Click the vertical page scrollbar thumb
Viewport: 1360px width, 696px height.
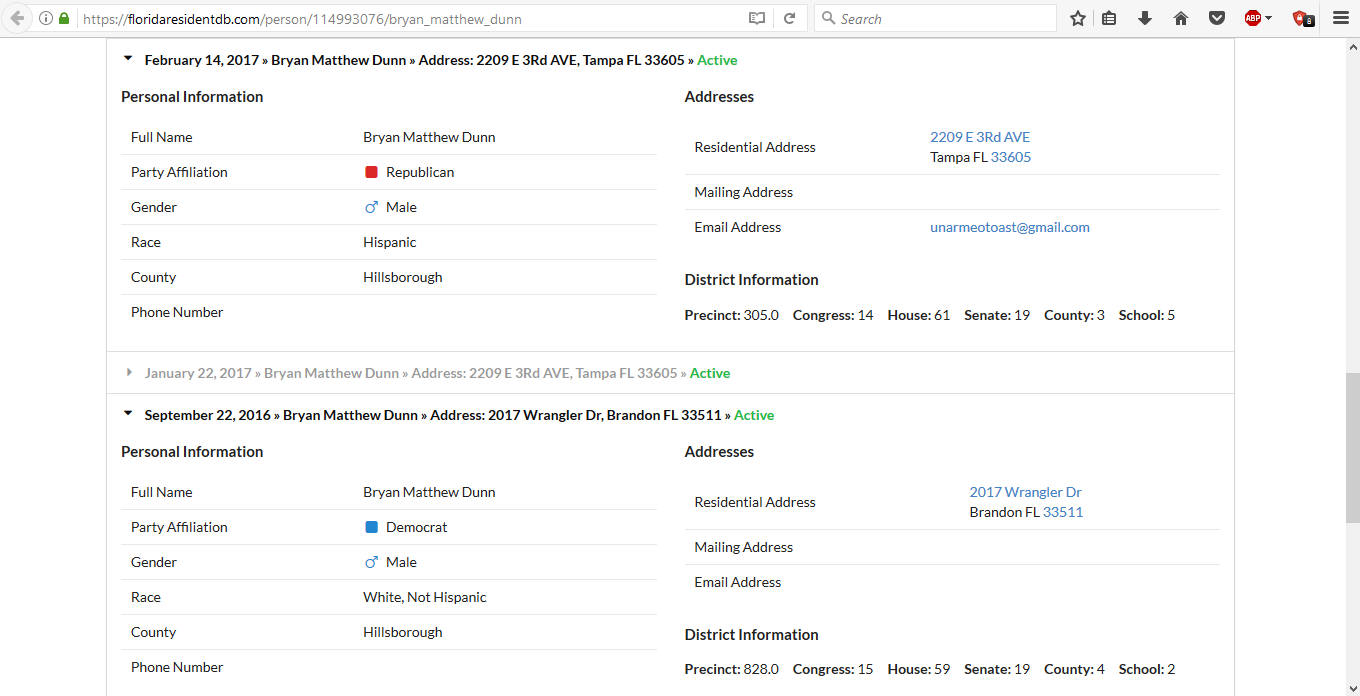(1352, 447)
